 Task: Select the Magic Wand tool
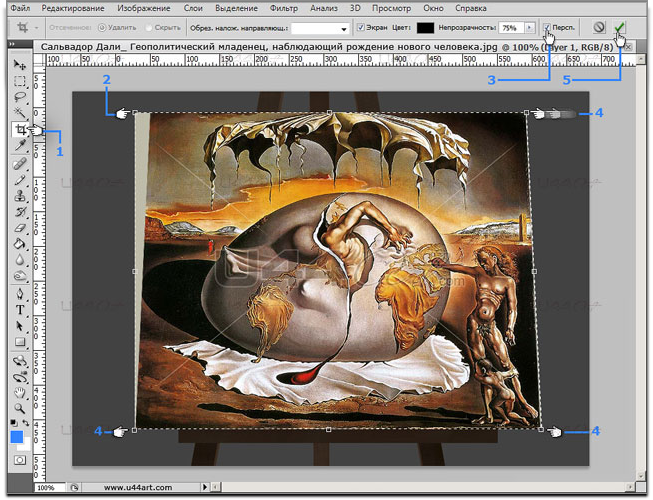point(20,113)
